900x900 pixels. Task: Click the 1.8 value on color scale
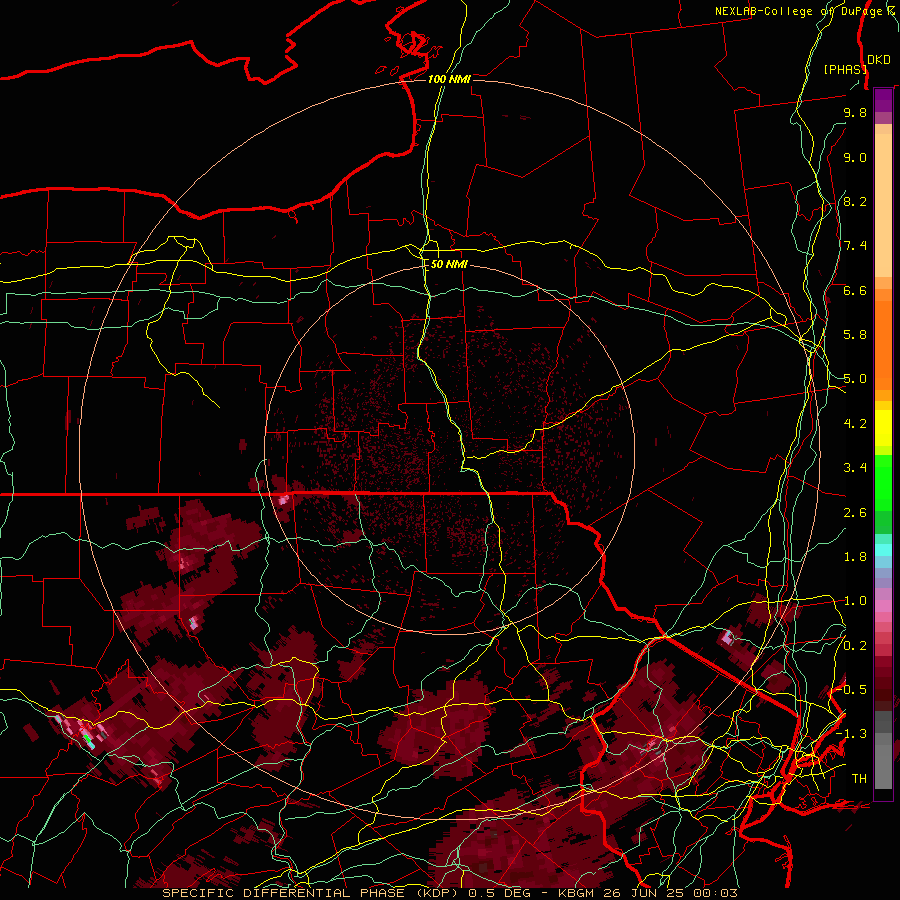(x=855, y=557)
